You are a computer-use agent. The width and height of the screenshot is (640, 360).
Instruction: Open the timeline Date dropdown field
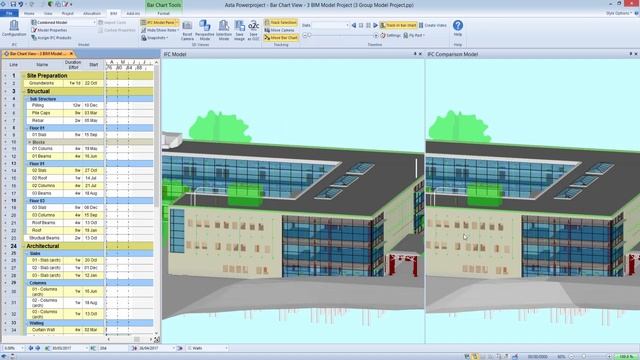(330, 25)
